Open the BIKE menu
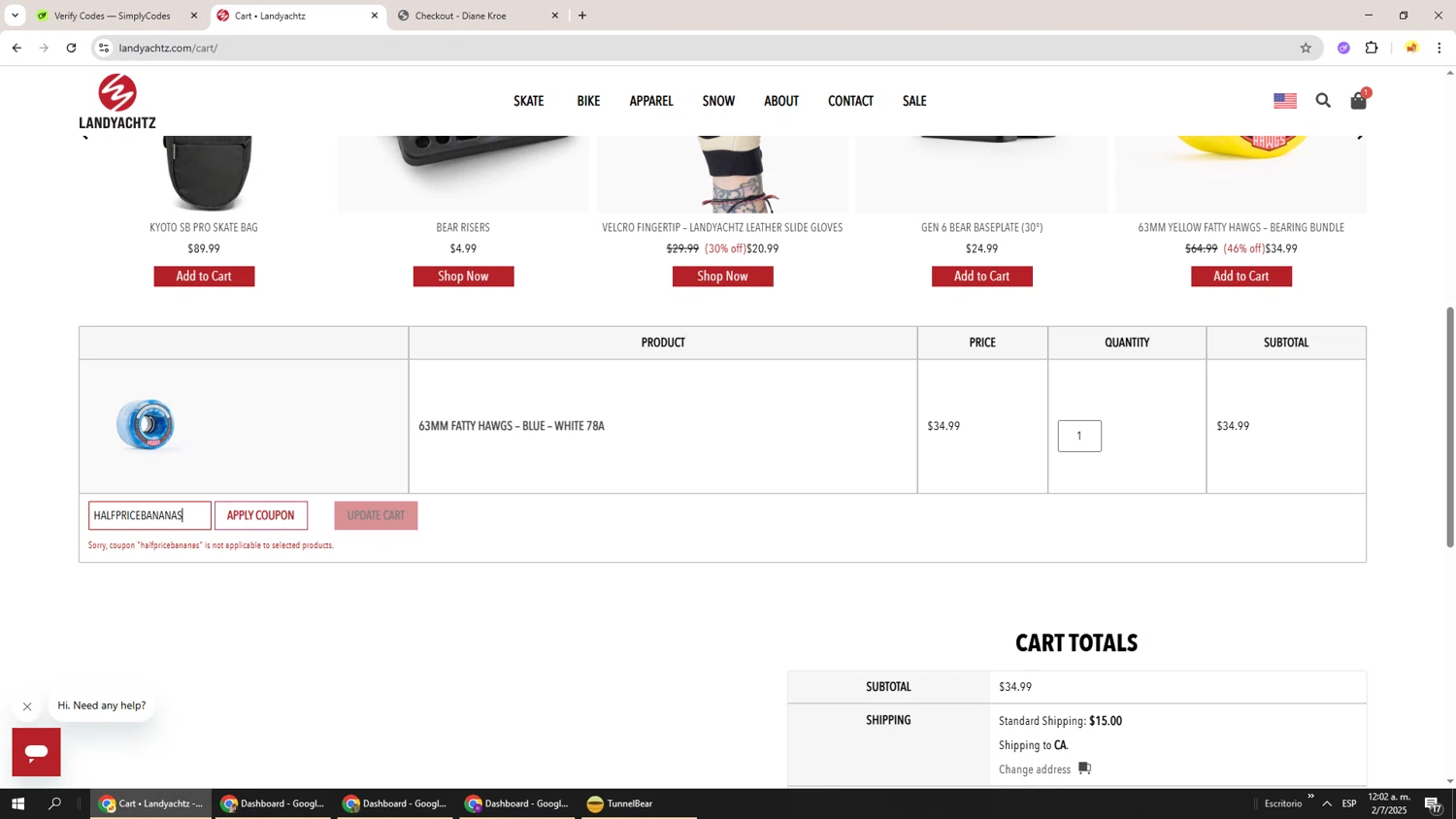The width and height of the screenshot is (1456, 819). 588,101
